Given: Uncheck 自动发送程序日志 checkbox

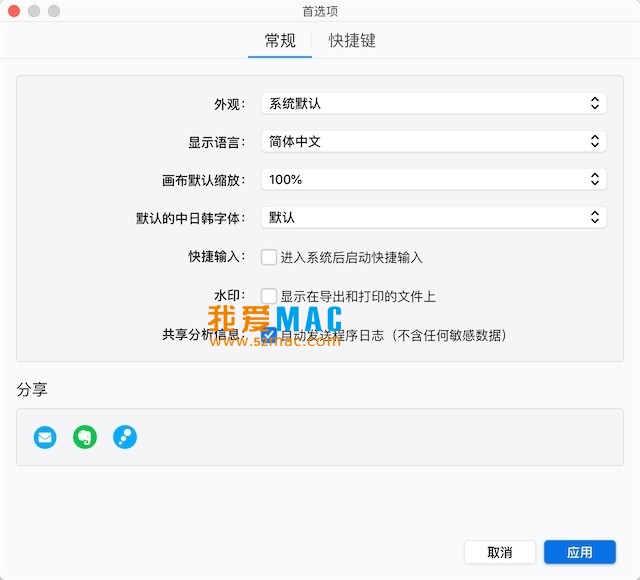Looking at the screenshot, I should pyautogui.click(x=269, y=335).
